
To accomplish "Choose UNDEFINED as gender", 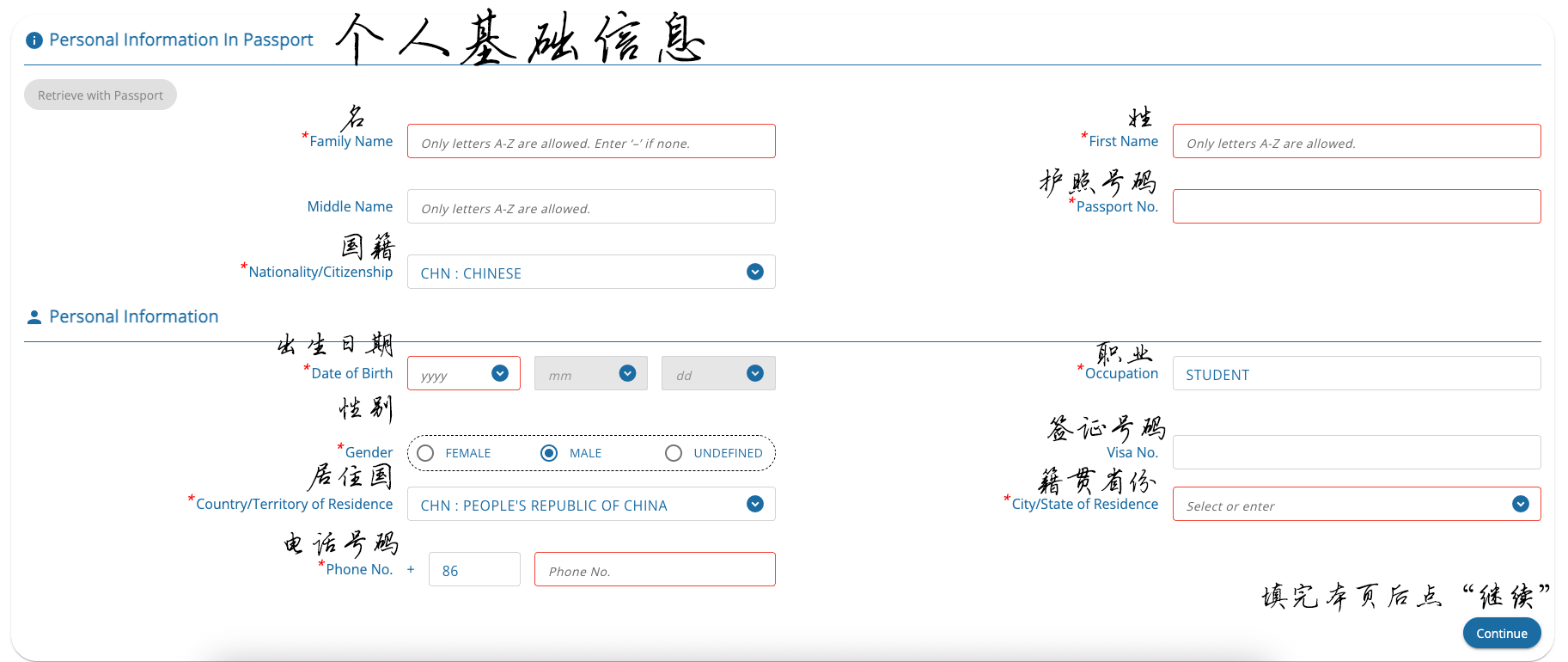I will click(674, 453).
